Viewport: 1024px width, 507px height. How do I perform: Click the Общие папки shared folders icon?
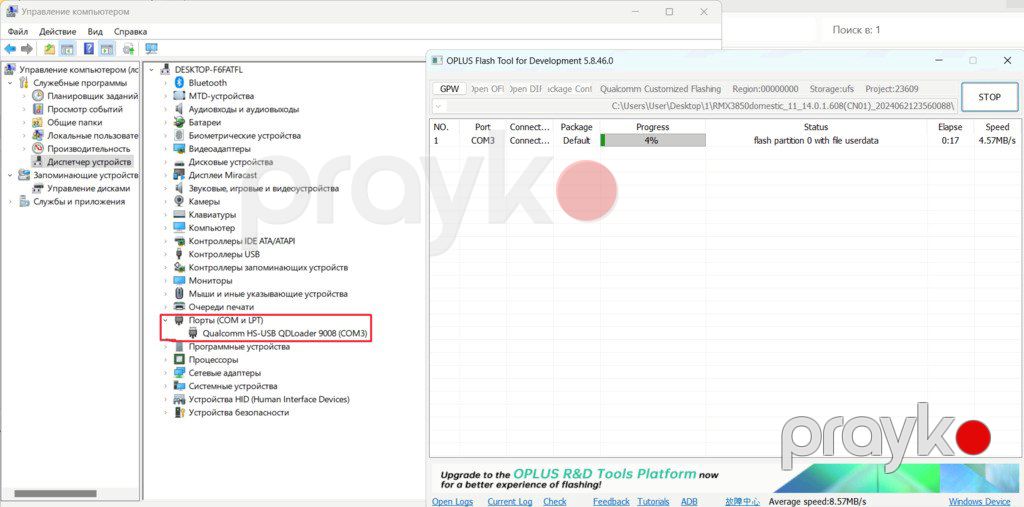(38, 122)
